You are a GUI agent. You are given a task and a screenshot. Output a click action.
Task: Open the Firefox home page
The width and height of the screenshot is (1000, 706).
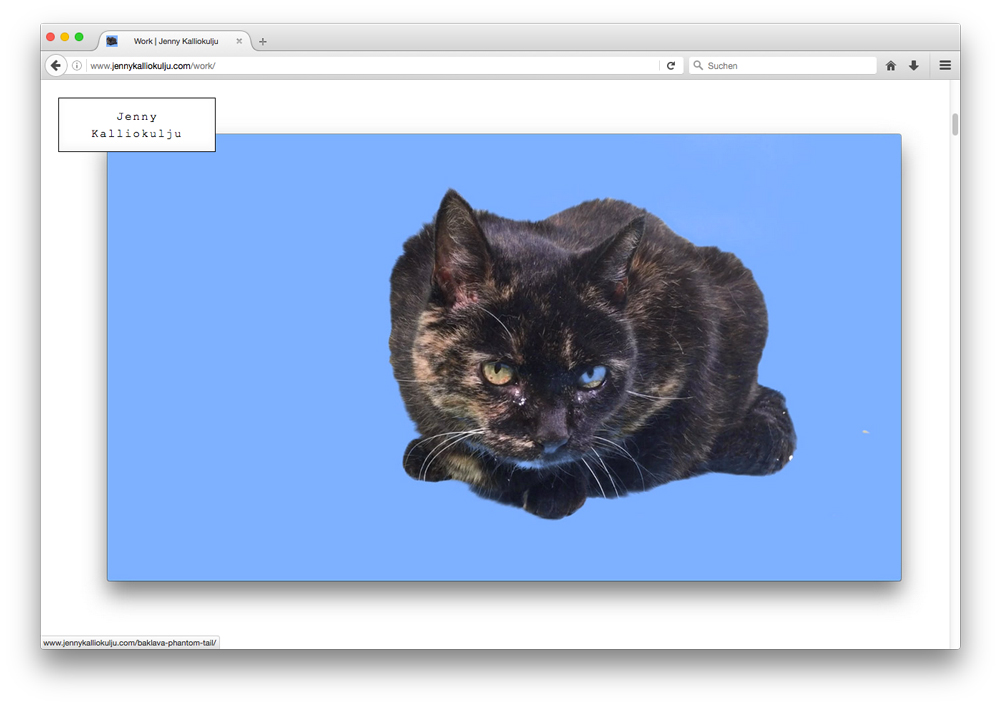point(891,65)
